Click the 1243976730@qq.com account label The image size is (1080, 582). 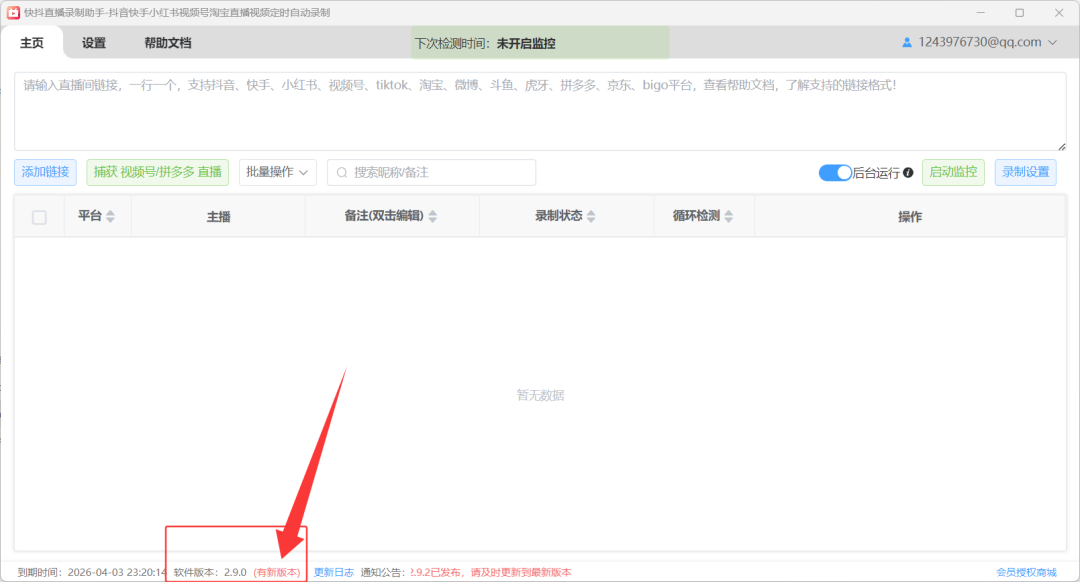(x=979, y=43)
